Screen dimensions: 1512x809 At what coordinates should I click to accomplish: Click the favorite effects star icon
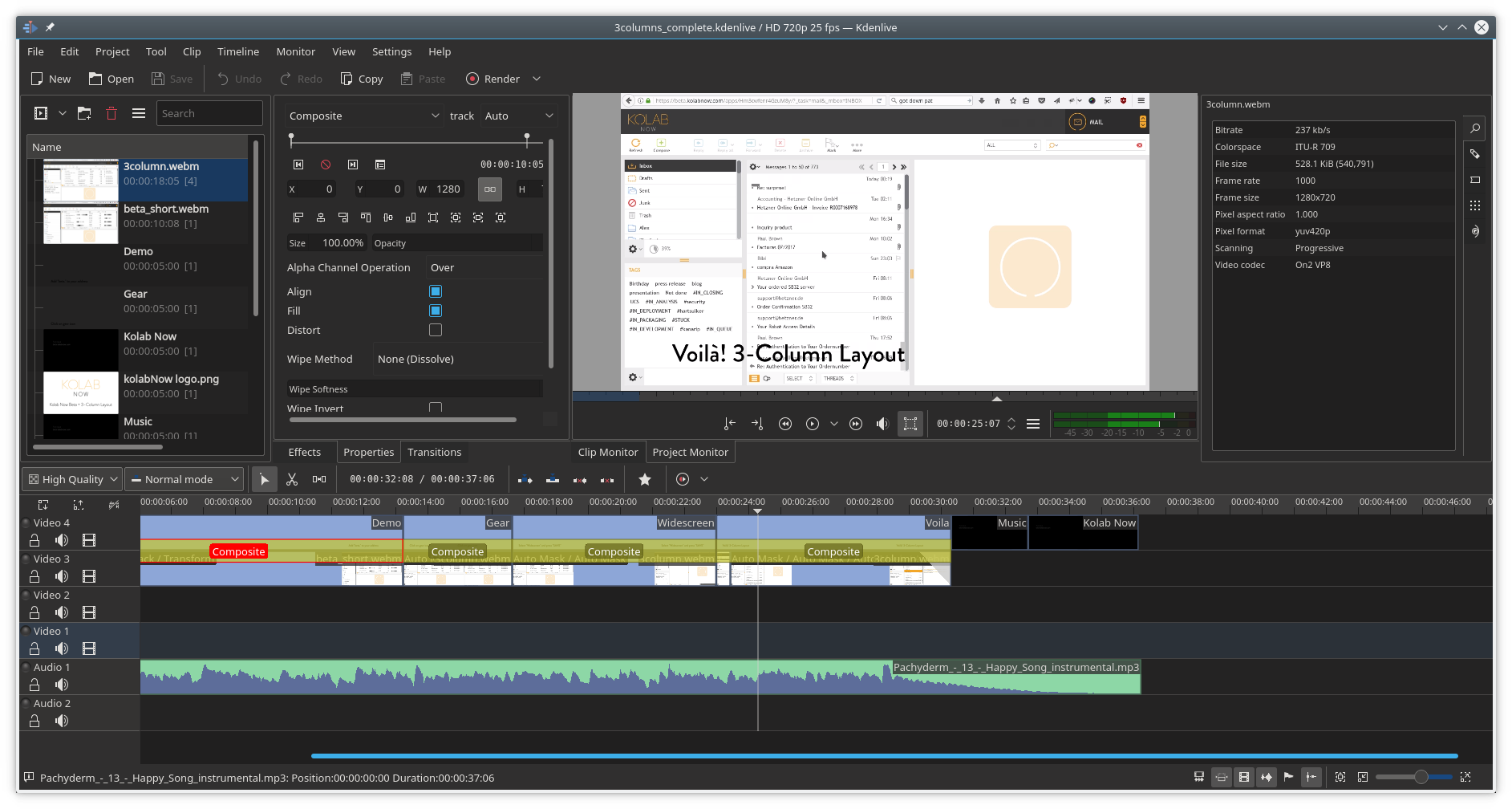[x=645, y=479]
